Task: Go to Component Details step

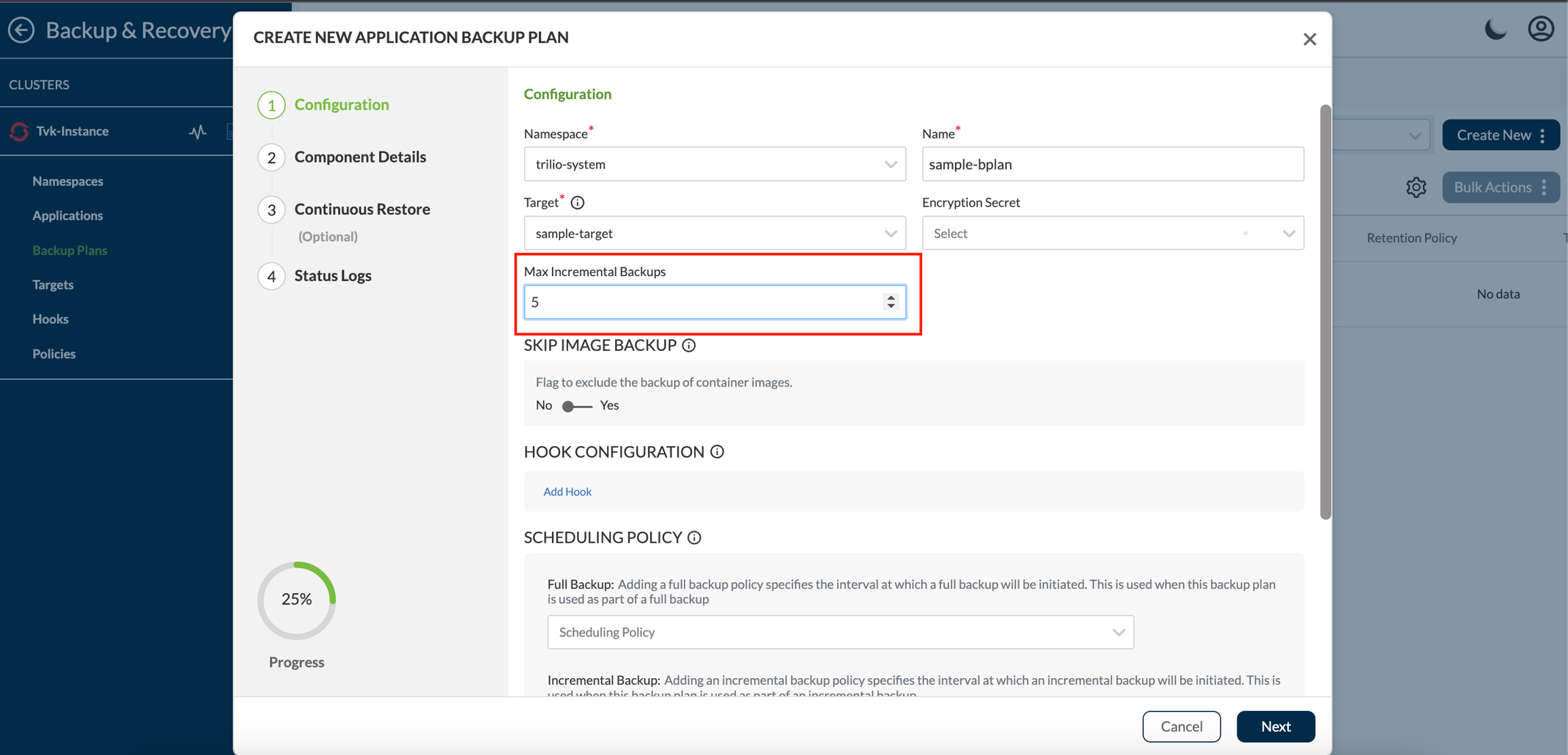Action: click(359, 156)
